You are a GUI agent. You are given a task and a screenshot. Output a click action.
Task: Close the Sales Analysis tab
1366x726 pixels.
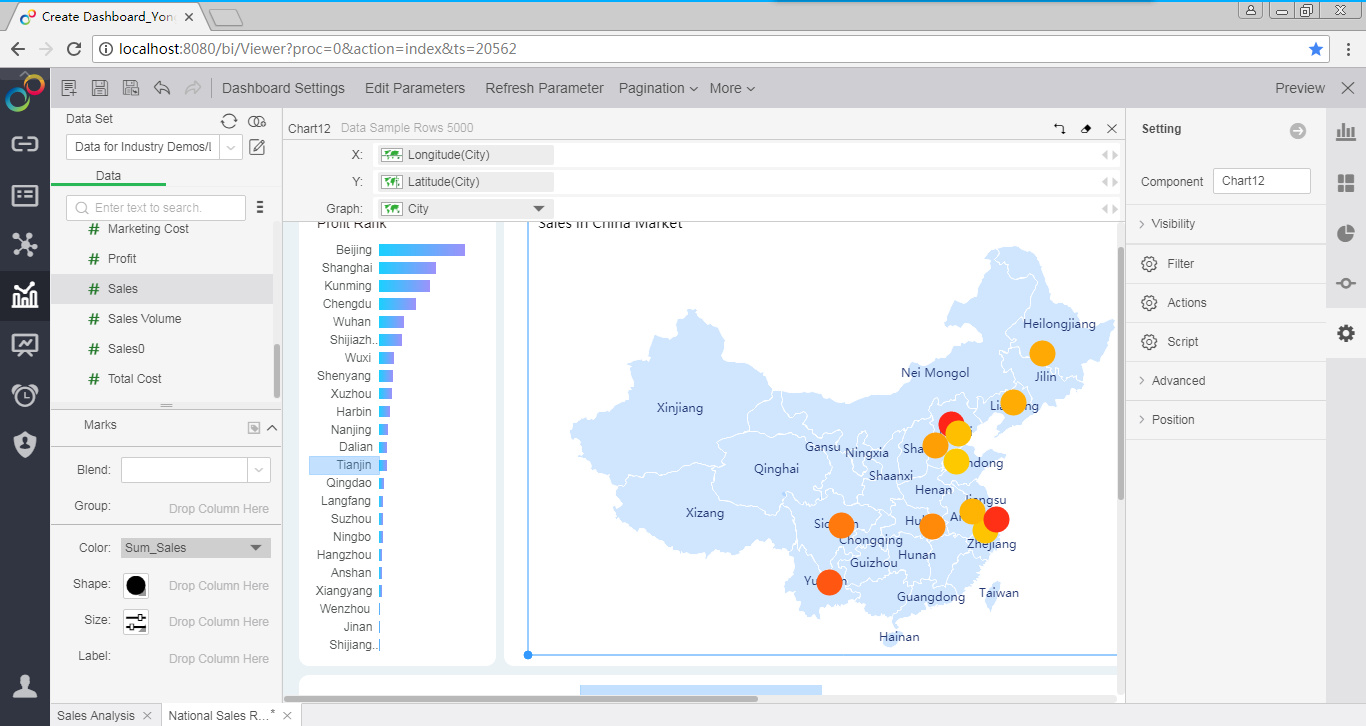point(147,716)
